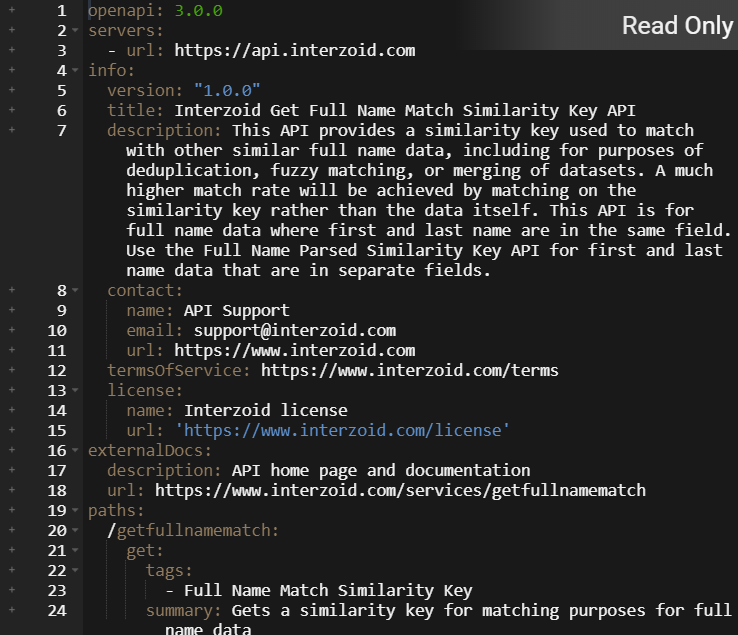This screenshot has height=635, width=738.
Task: Click the plus icon beside line 10
Action: tap(12, 330)
